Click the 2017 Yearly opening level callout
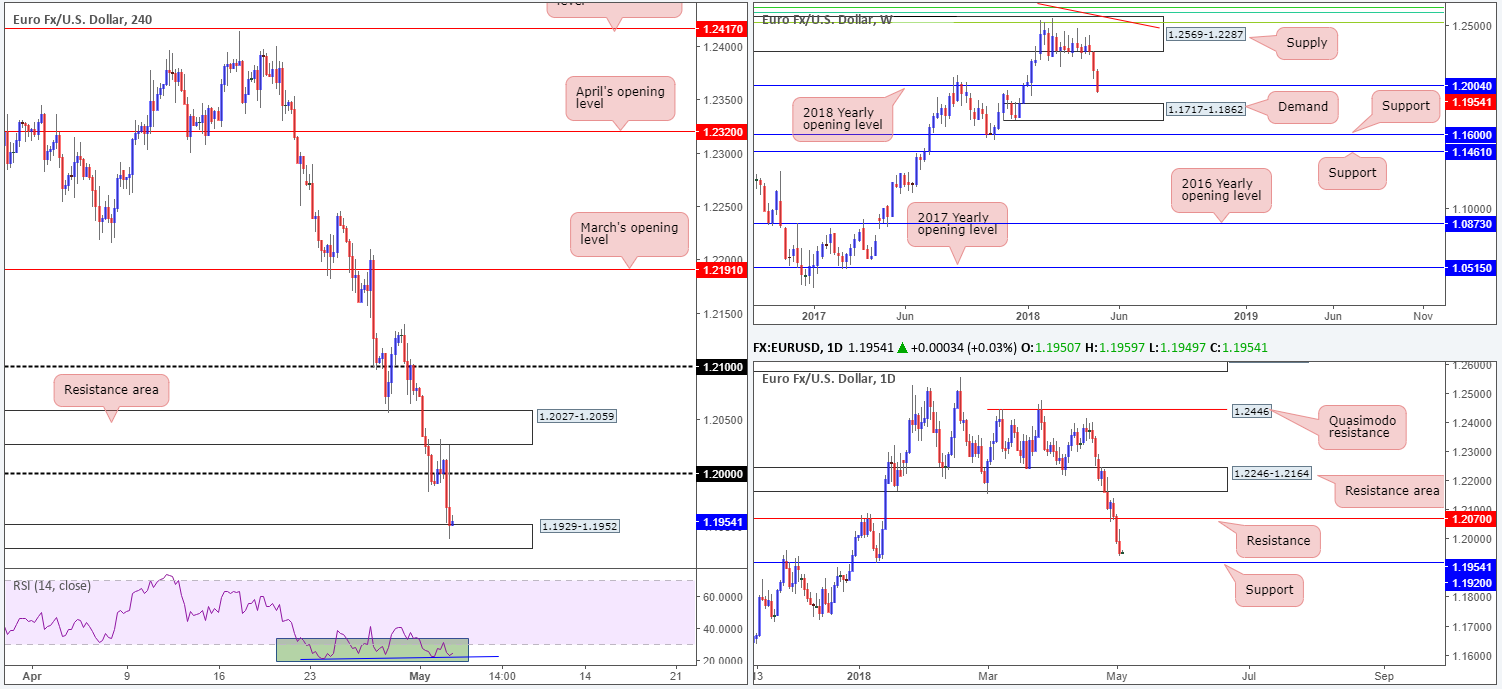1502x689 pixels. (x=957, y=224)
